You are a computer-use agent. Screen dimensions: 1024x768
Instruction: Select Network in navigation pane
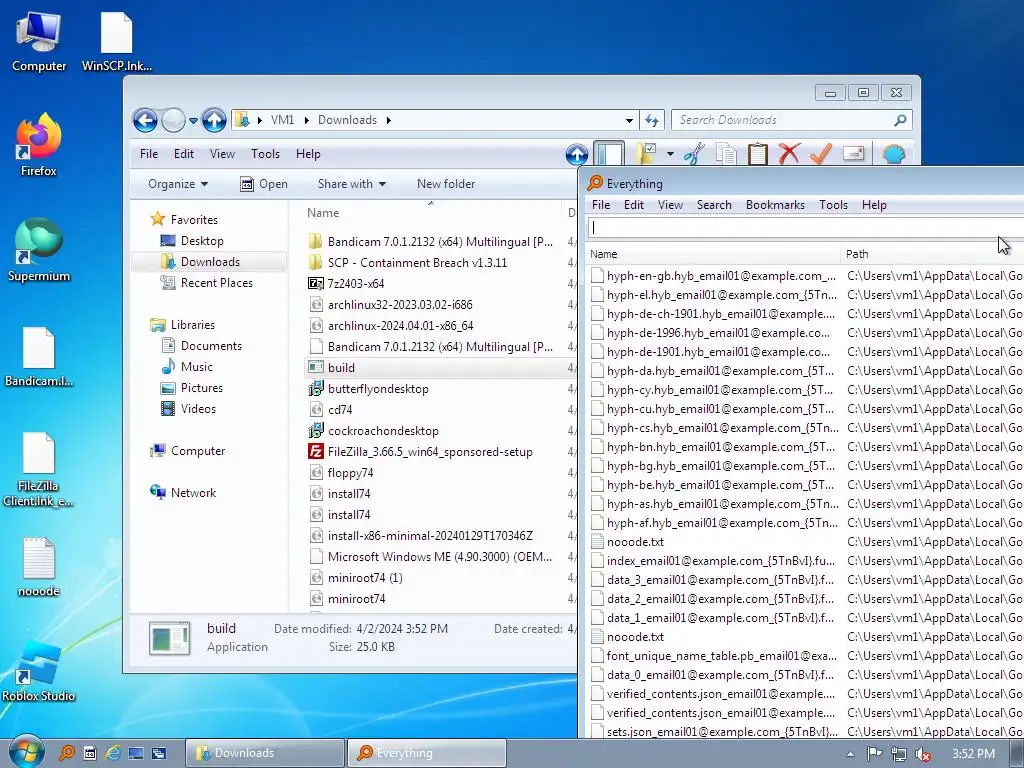tap(193, 492)
